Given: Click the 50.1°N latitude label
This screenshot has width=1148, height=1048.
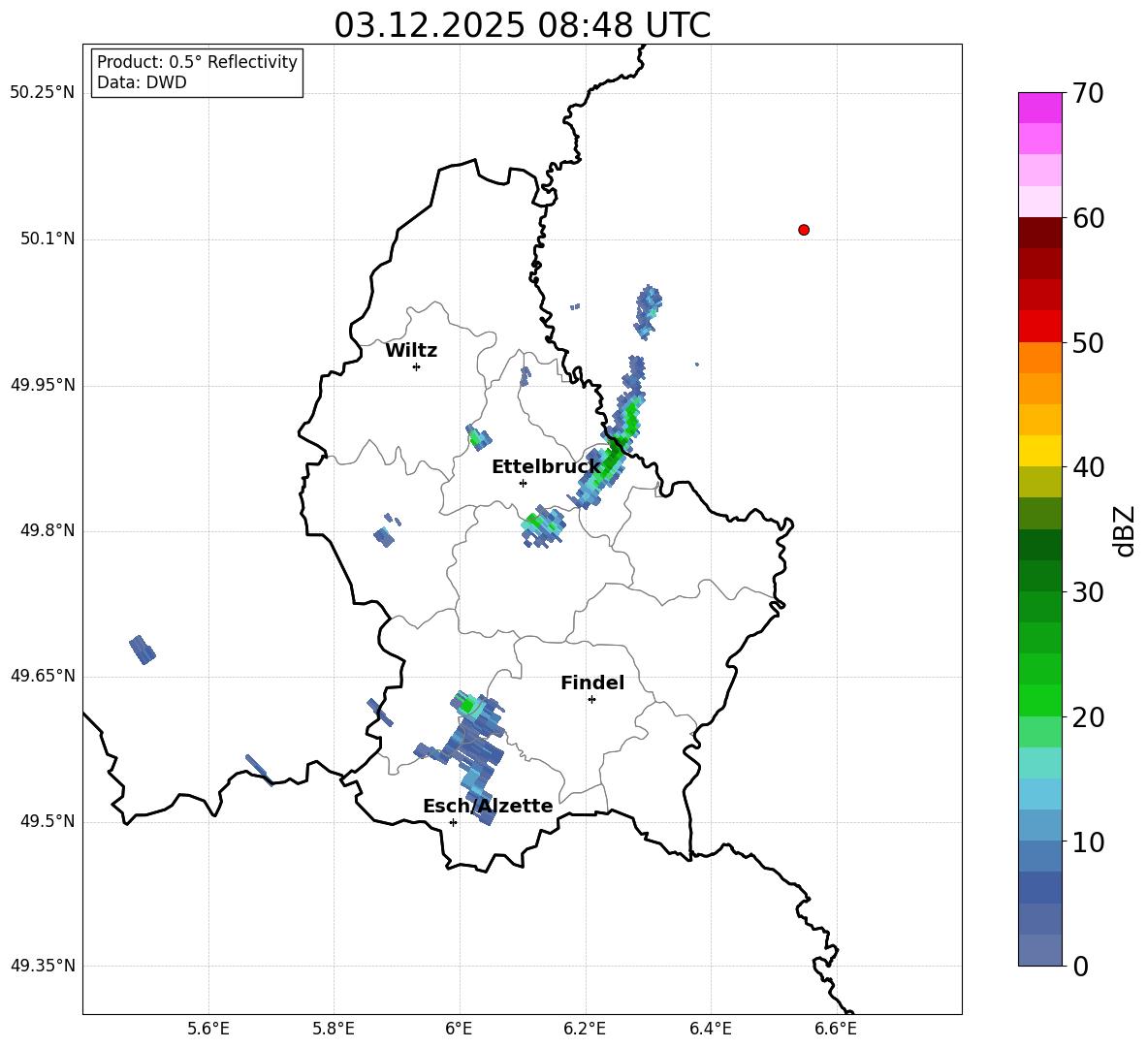Looking at the screenshot, I should pyautogui.click(x=48, y=238).
